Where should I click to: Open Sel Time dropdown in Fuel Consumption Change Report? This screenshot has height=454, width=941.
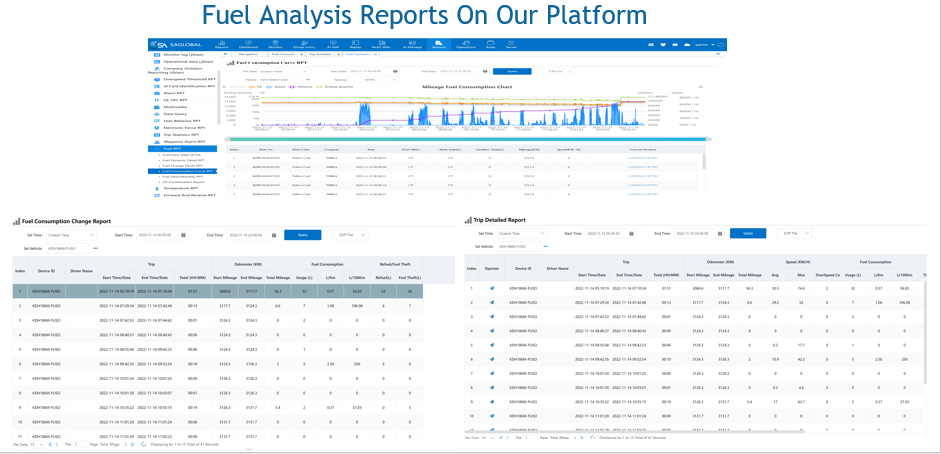71,234
